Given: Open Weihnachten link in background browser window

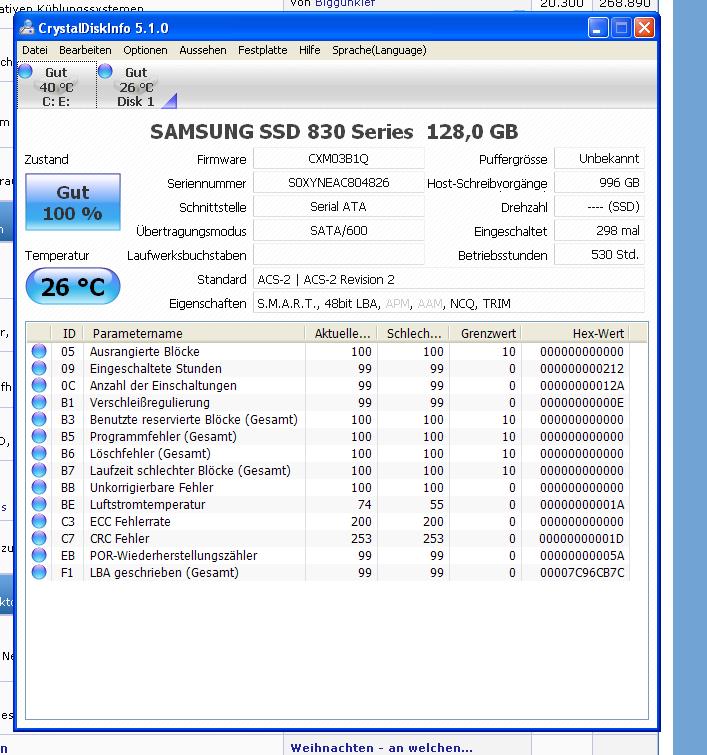Looking at the screenshot, I should tap(381, 748).
